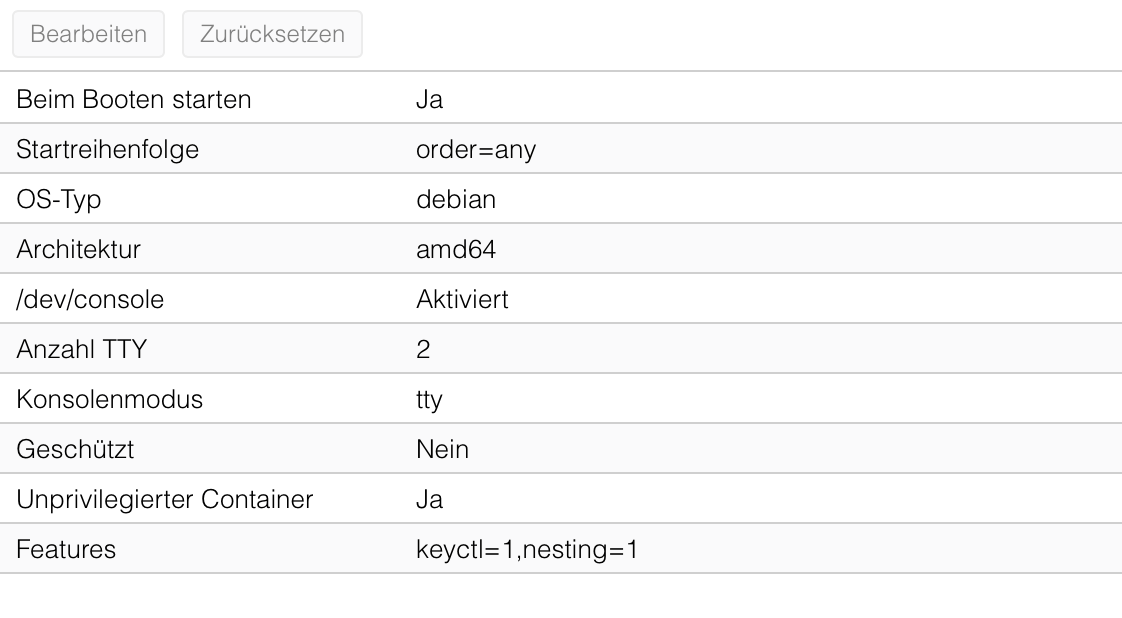Click the amd64 value
1122x618 pixels.
click(456, 249)
